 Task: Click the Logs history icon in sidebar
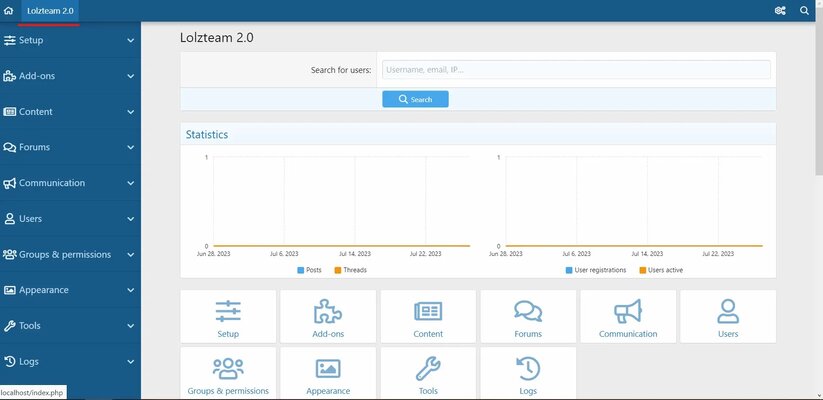pos(9,362)
